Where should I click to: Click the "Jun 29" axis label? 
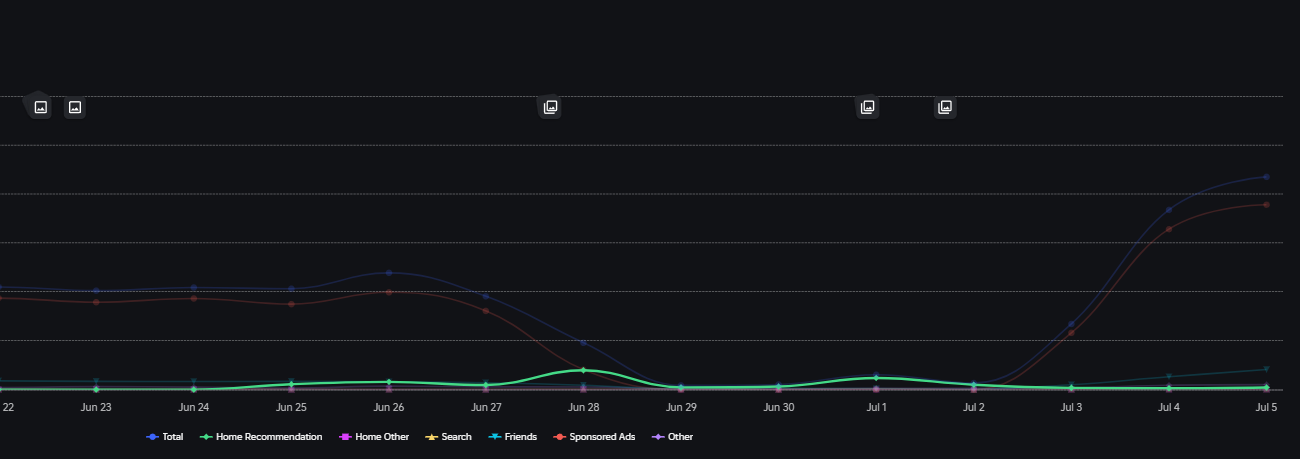681,408
